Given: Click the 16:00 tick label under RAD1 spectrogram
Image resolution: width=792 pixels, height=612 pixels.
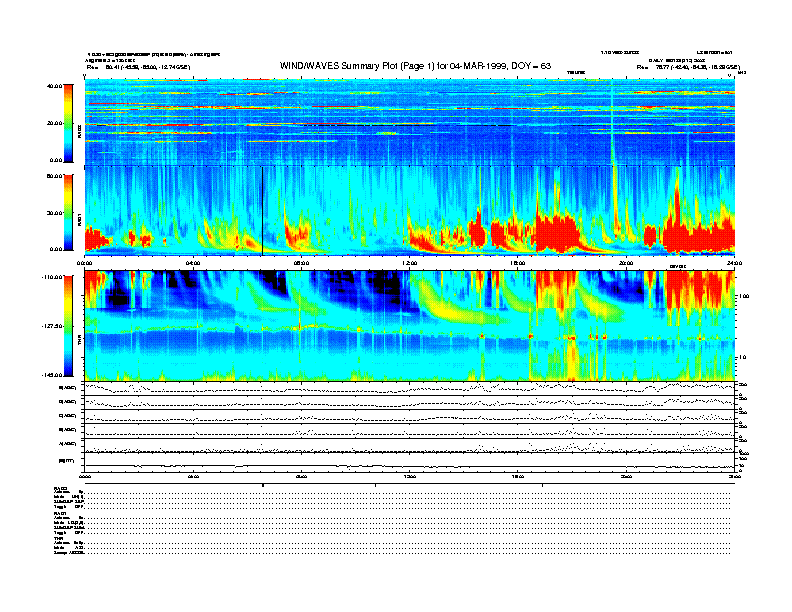Looking at the screenshot, I should (x=518, y=263).
